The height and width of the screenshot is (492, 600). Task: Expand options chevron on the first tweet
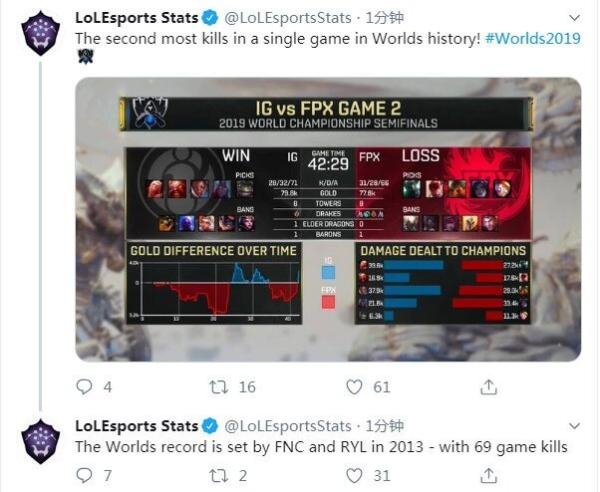pos(575,18)
